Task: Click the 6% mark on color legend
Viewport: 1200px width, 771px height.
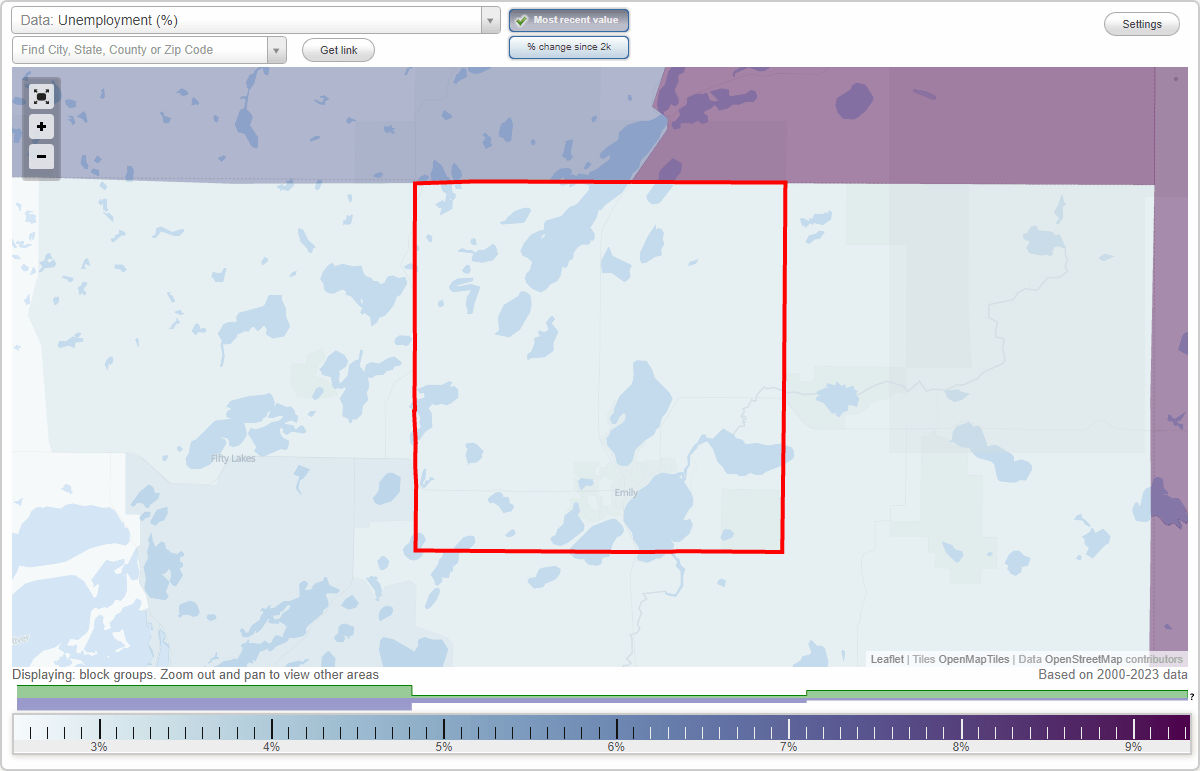Action: click(x=616, y=747)
